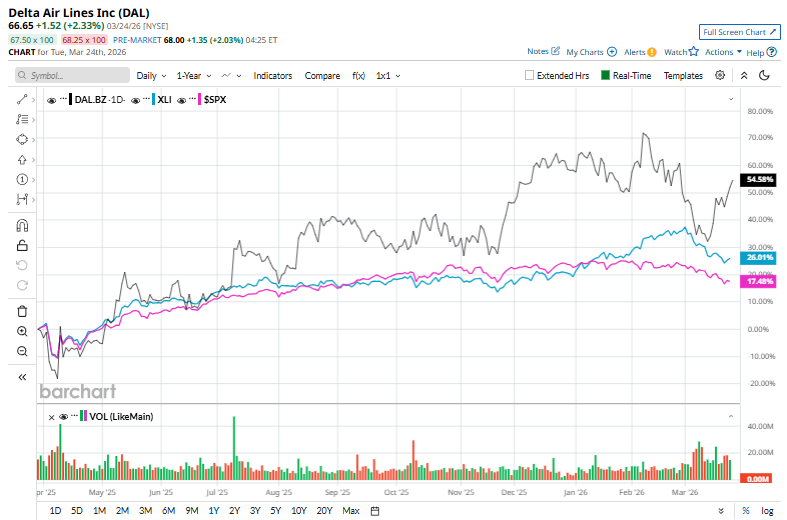Image resolution: width=787 pixels, height=520 pixels.
Task: Zoom out with the magnifier minus
Action: (22, 351)
